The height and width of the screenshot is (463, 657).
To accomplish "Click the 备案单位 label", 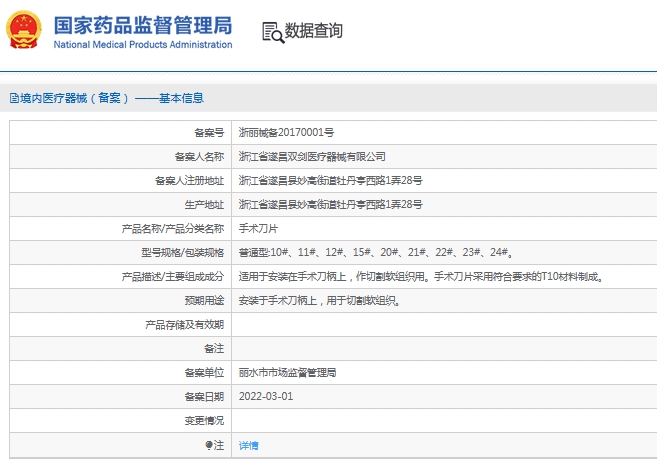I will (x=204, y=372).
